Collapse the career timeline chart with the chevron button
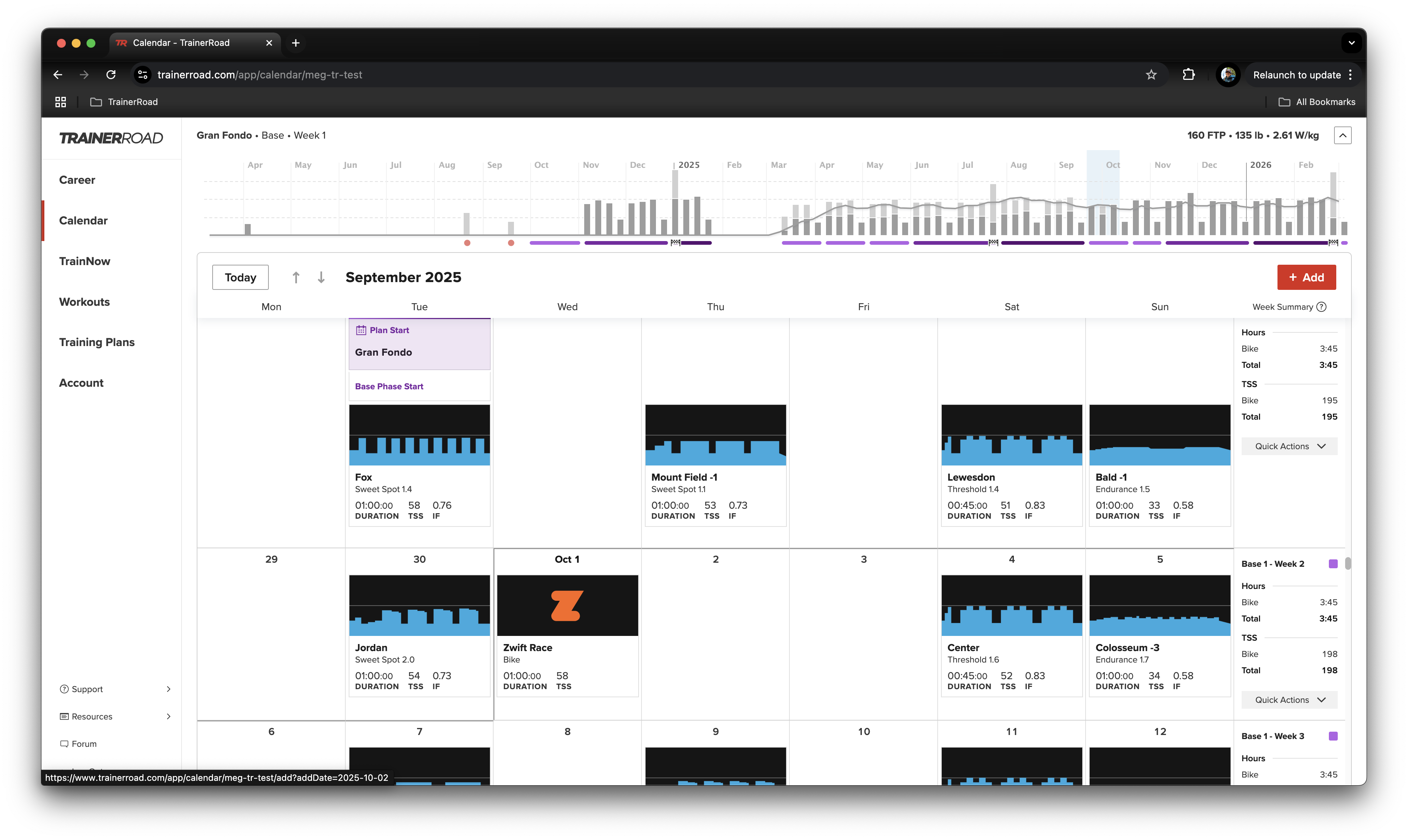 coord(1342,135)
